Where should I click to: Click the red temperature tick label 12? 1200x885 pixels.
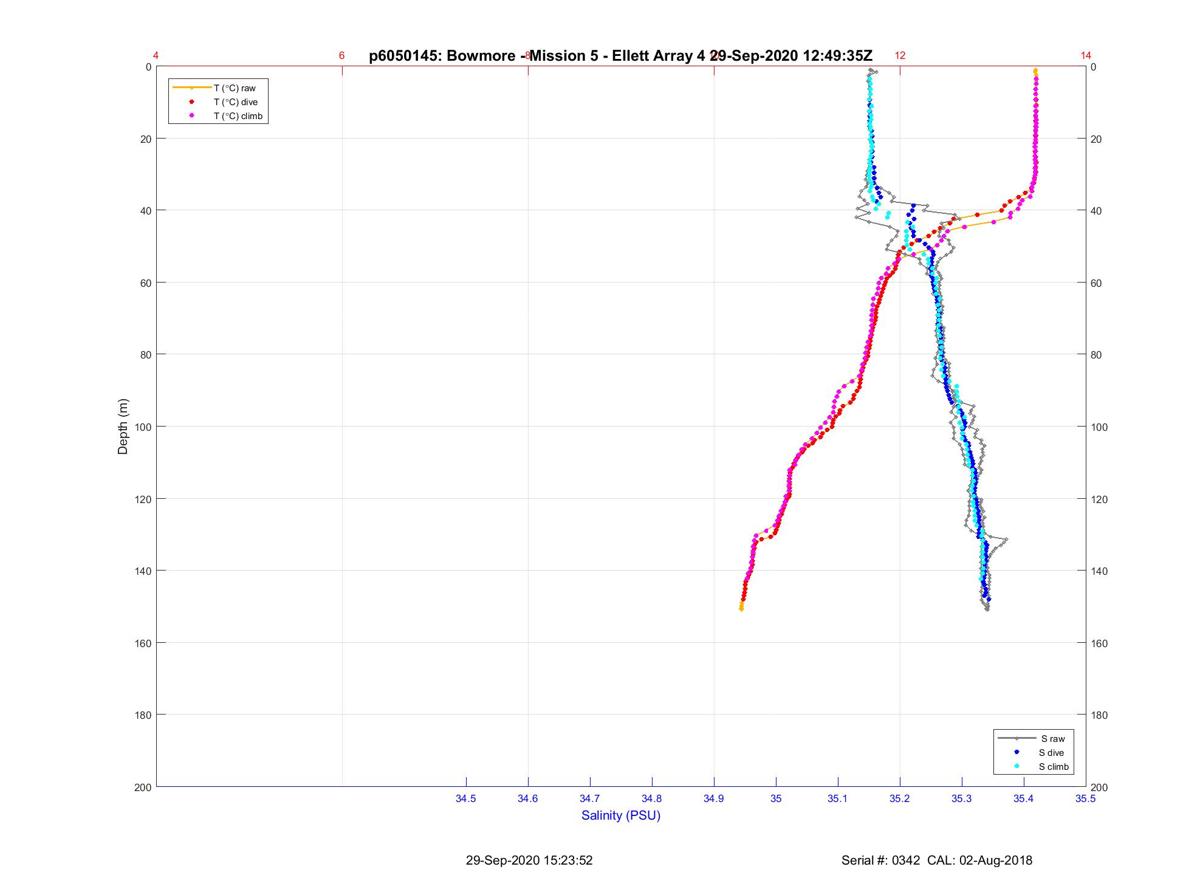[900, 56]
